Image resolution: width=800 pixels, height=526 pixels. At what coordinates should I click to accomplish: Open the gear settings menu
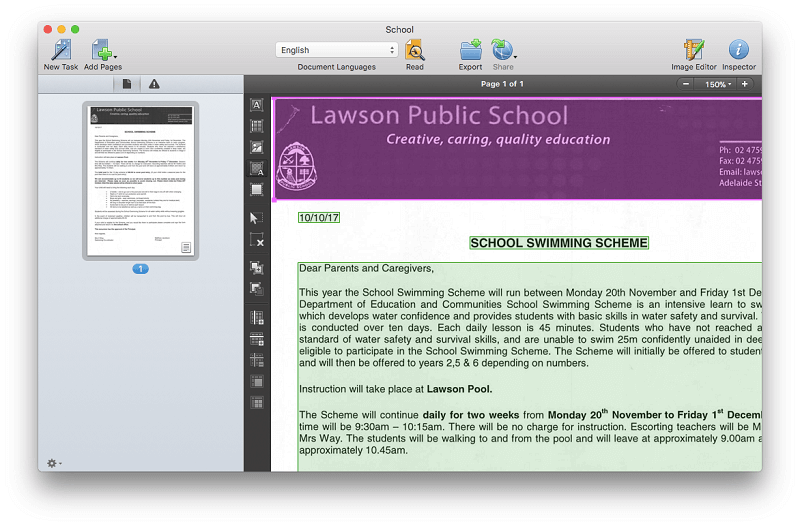coord(54,463)
